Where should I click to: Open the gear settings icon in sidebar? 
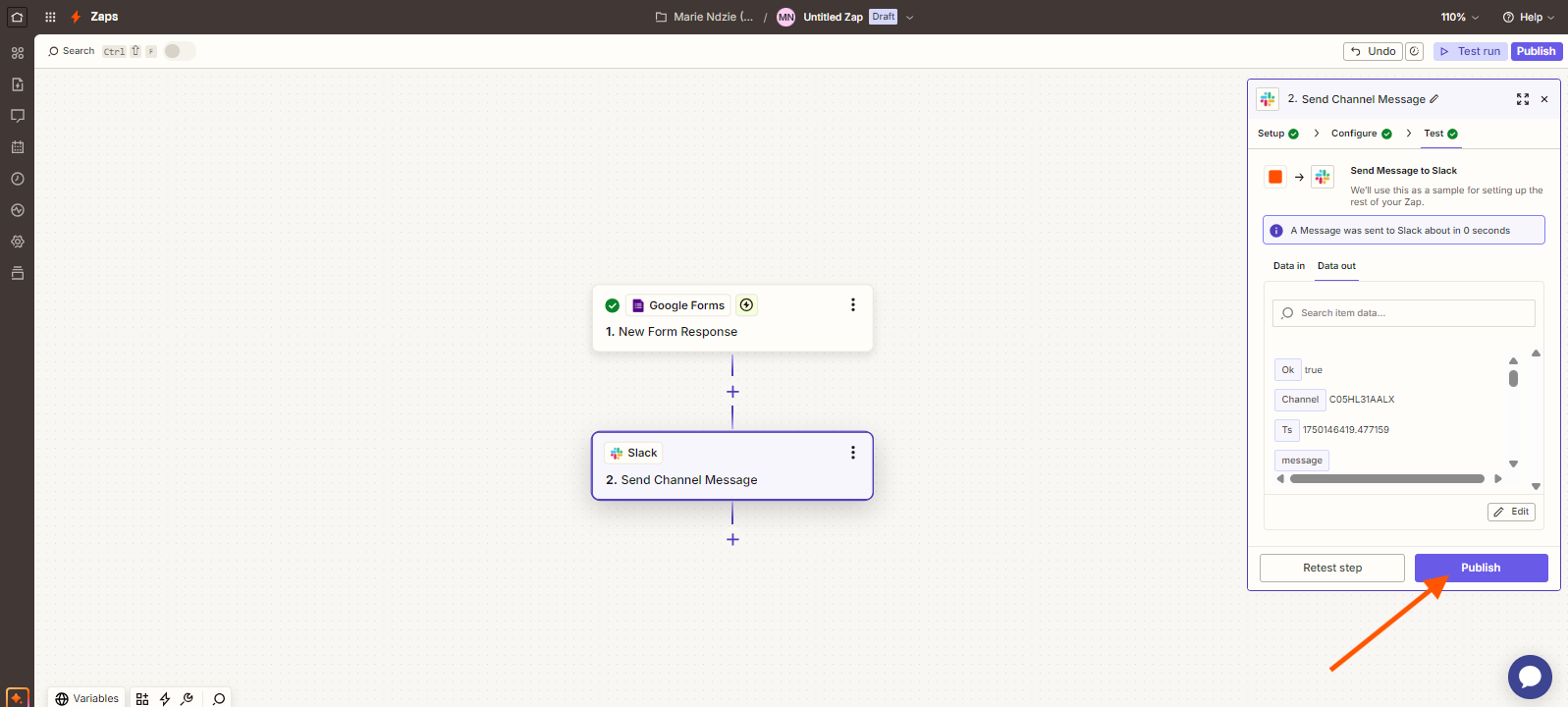[x=18, y=242]
